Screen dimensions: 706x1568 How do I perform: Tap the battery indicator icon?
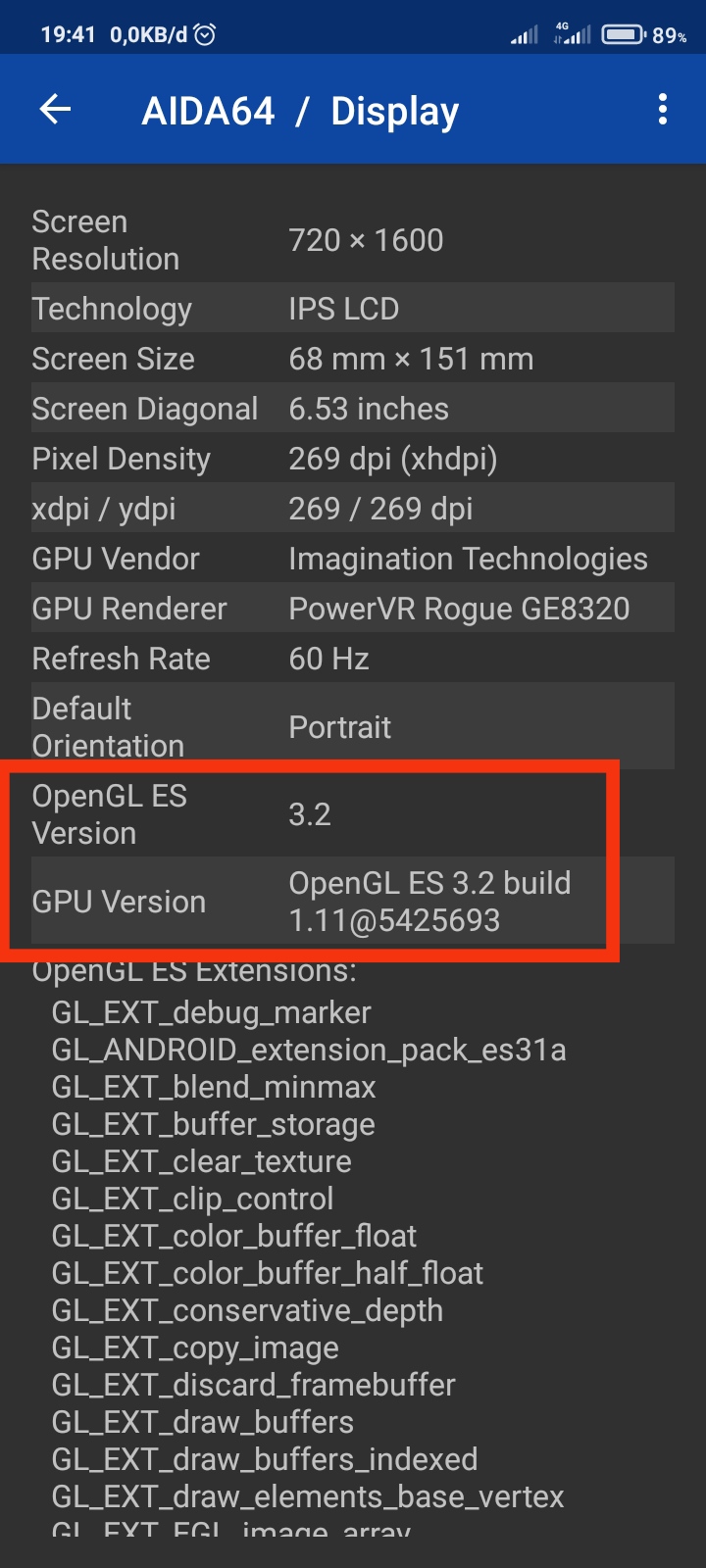pyautogui.click(x=623, y=35)
